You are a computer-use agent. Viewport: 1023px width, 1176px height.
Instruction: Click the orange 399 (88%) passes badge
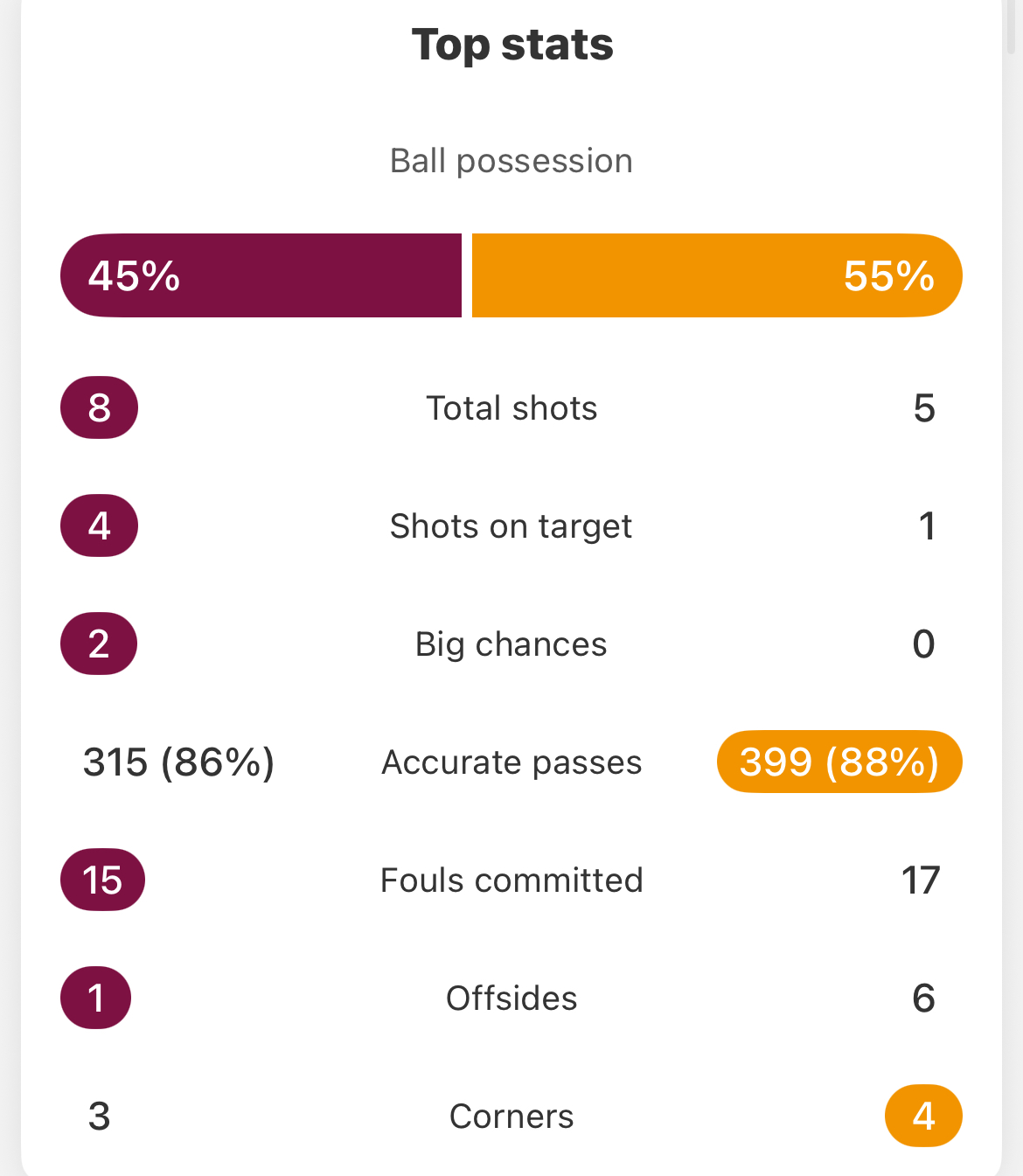839,762
